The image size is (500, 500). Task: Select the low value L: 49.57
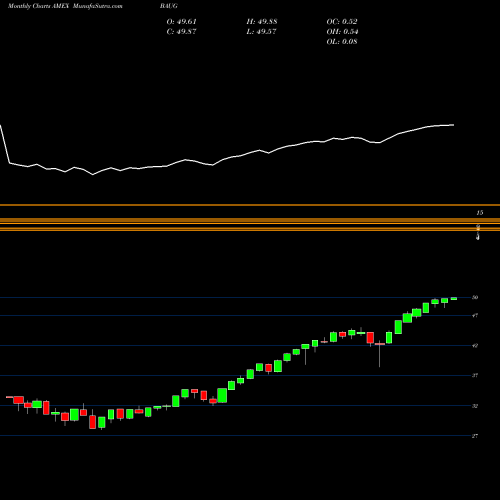[262, 32]
